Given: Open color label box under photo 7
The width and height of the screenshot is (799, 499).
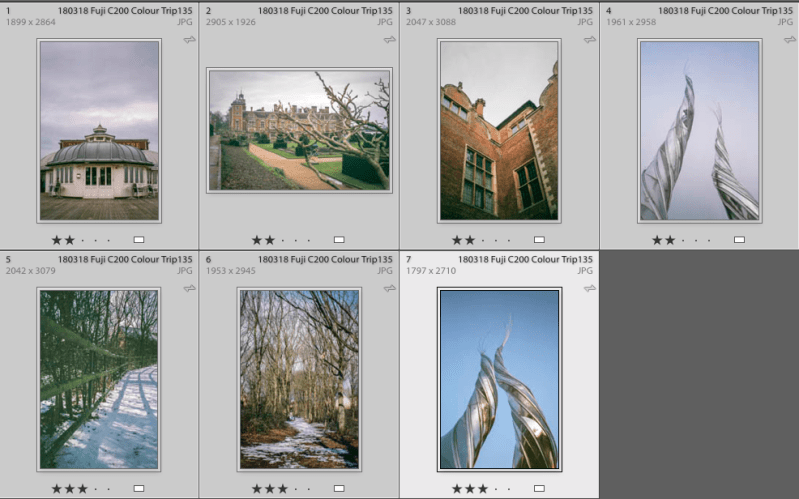Looking at the screenshot, I should [x=539, y=489].
